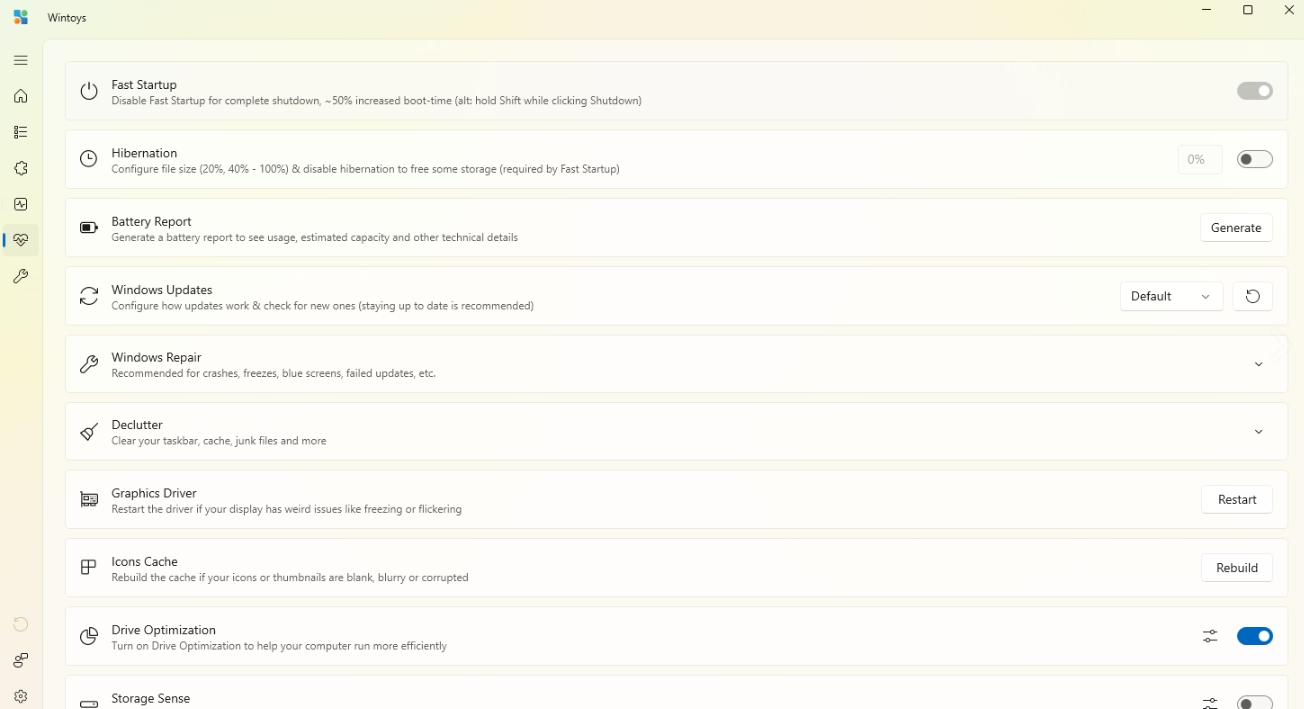Enable the Hibernation toggle
Viewport: 1304px width, 709px height.
point(1254,159)
